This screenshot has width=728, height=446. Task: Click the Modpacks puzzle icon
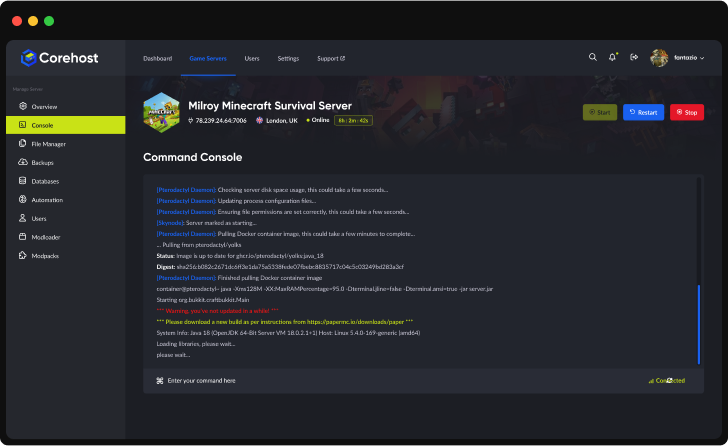[22, 255]
